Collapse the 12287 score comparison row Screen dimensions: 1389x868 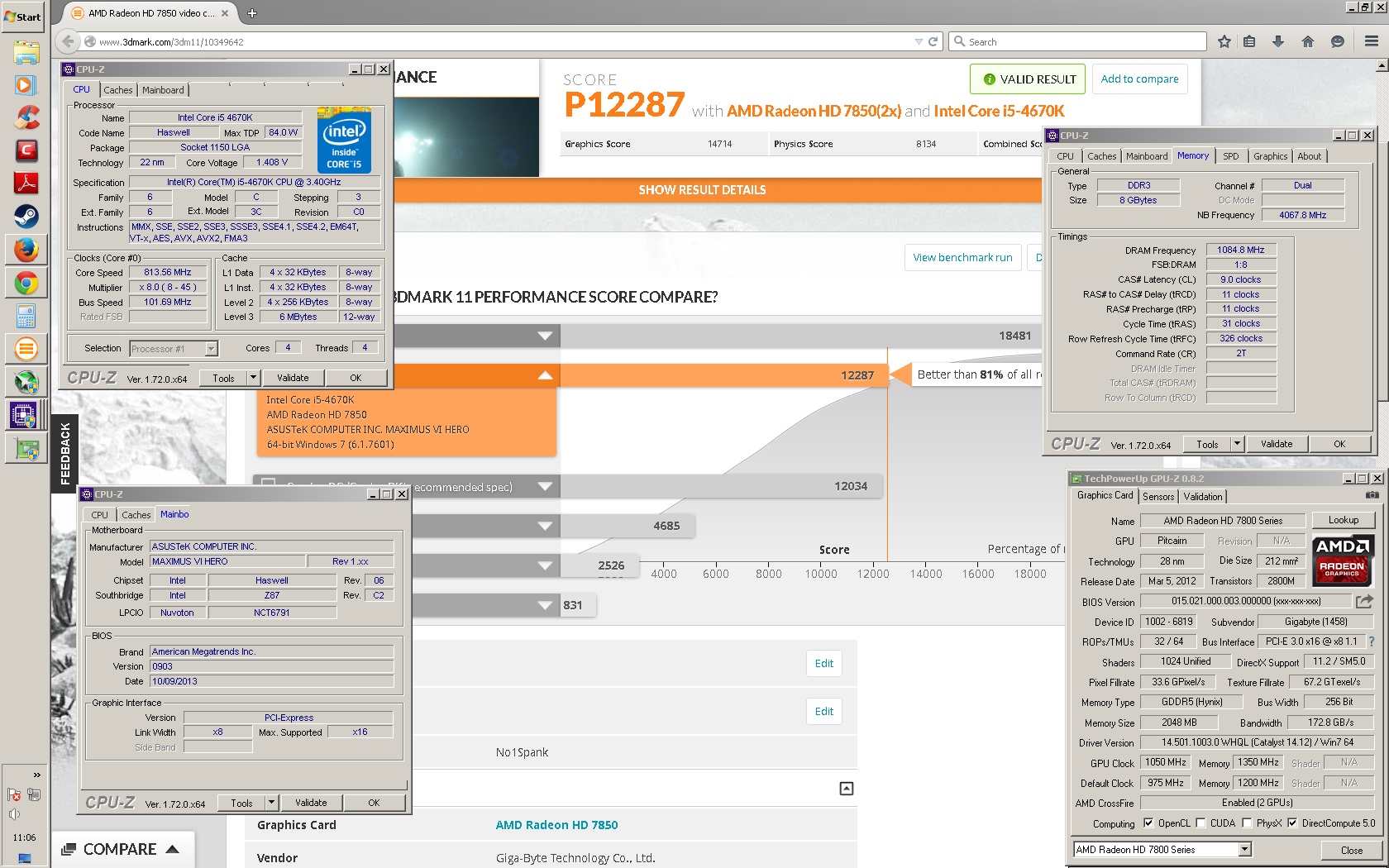pos(545,375)
